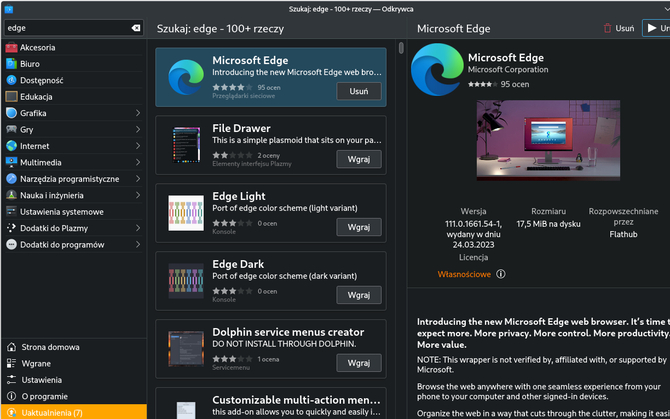Click the File Drawer app icon
The height and width of the screenshot is (419, 670).
(x=186, y=145)
